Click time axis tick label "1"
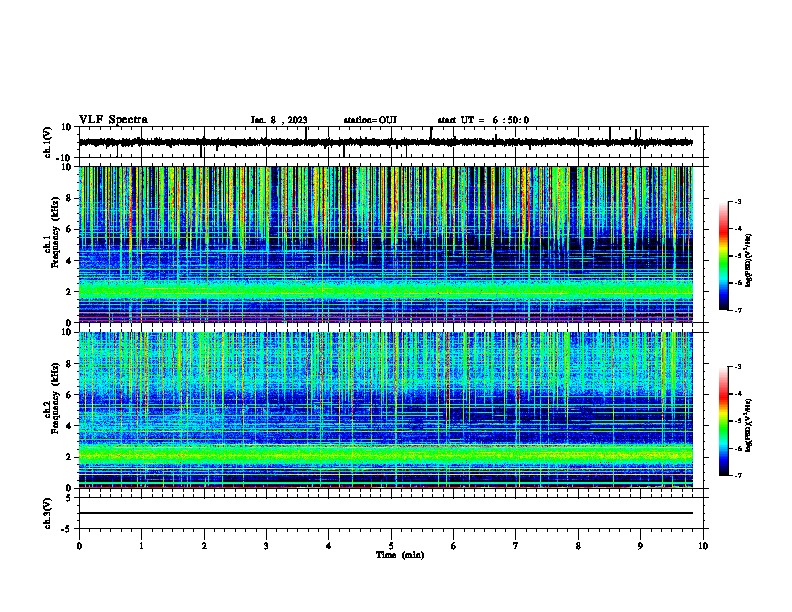 (141, 546)
